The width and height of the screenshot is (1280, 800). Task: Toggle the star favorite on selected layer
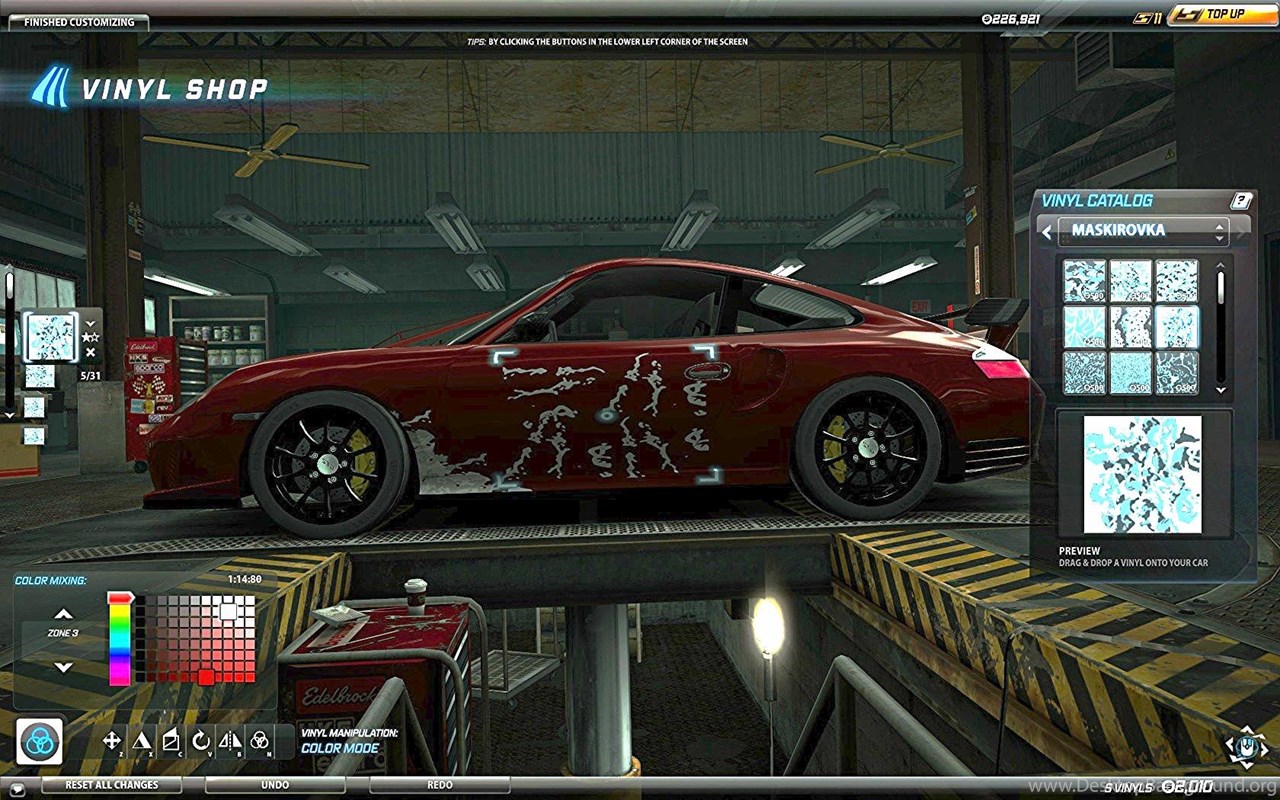[x=91, y=337]
